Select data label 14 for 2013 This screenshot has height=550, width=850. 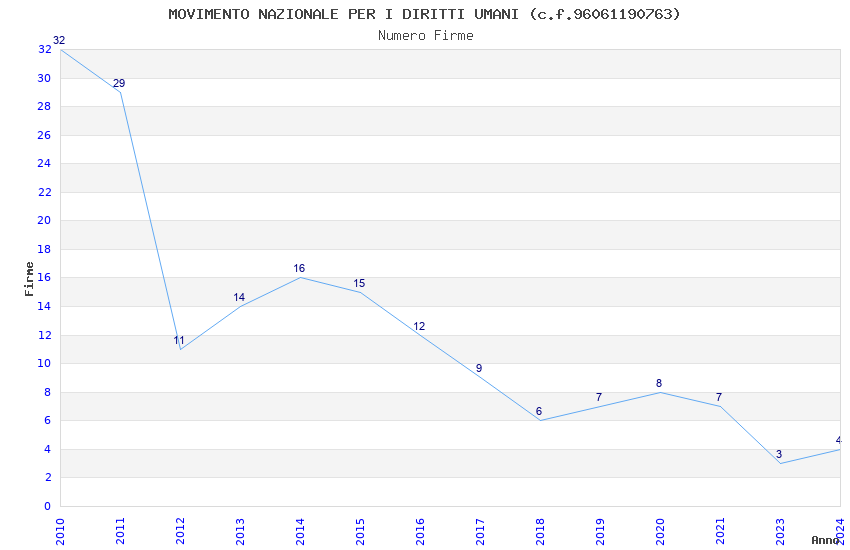pos(239,297)
